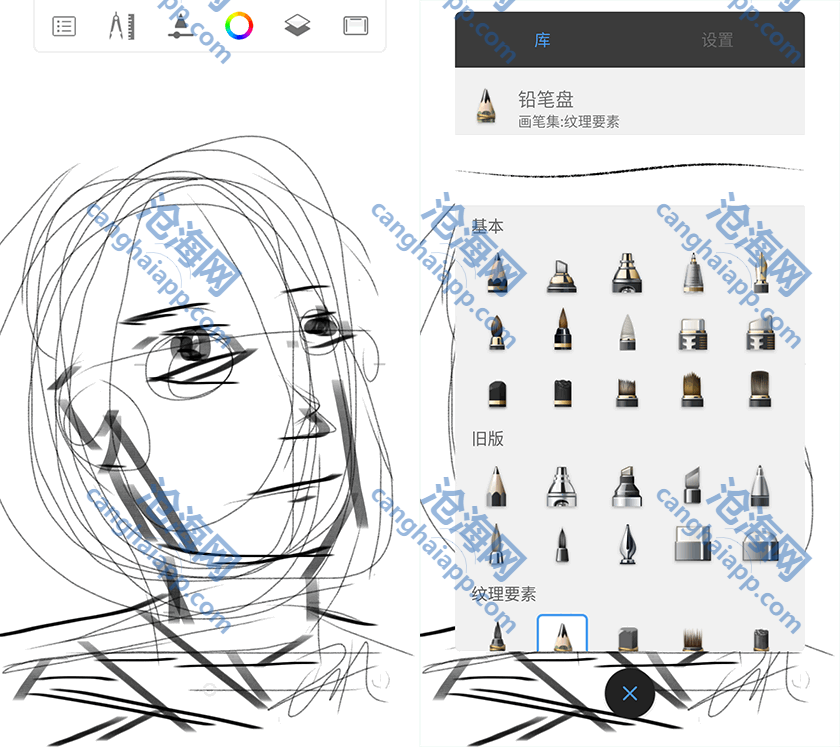Select the fountain pen nib in 基本
840x747 pixels.
(x=760, y=272)
